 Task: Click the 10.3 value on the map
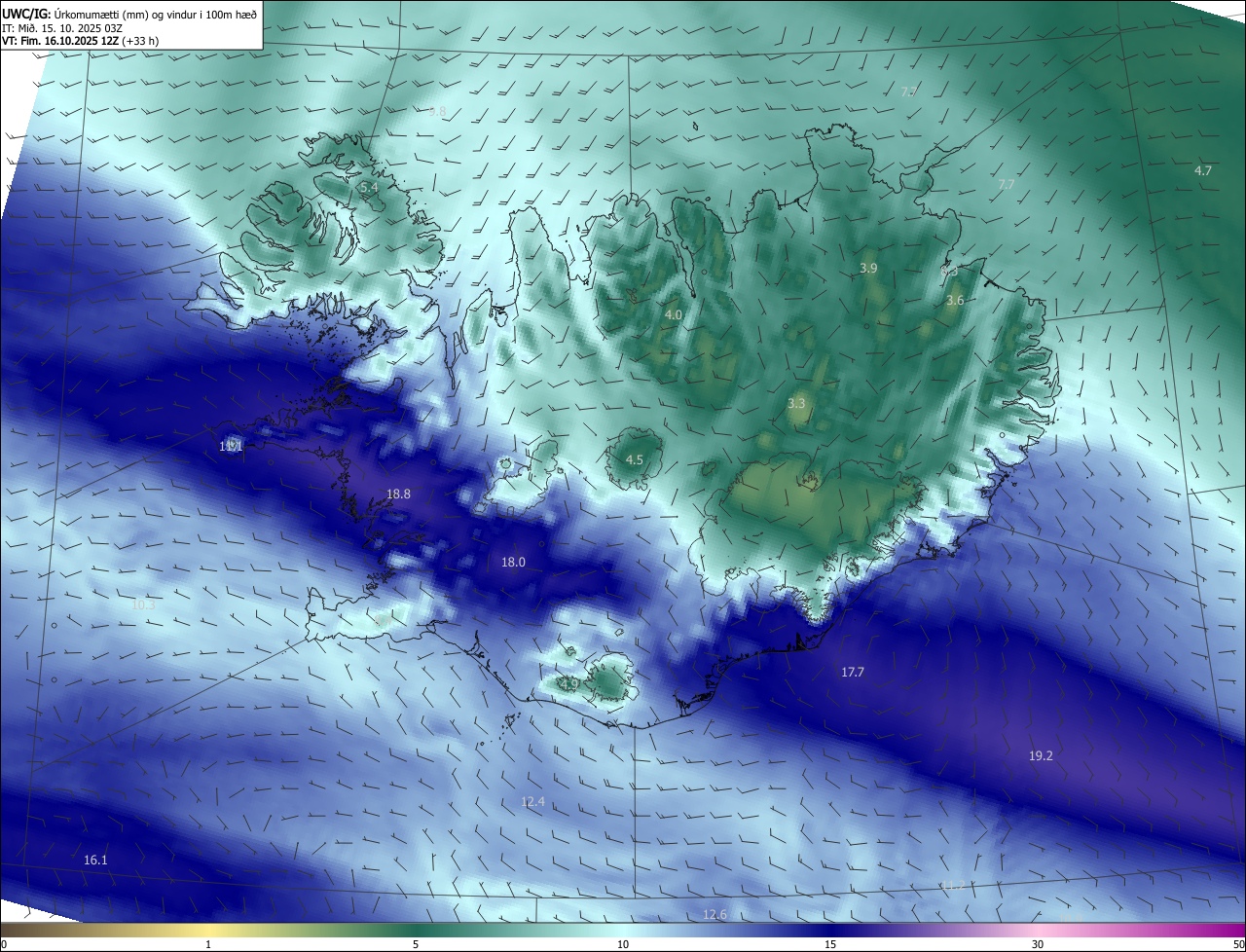point(143,605)
